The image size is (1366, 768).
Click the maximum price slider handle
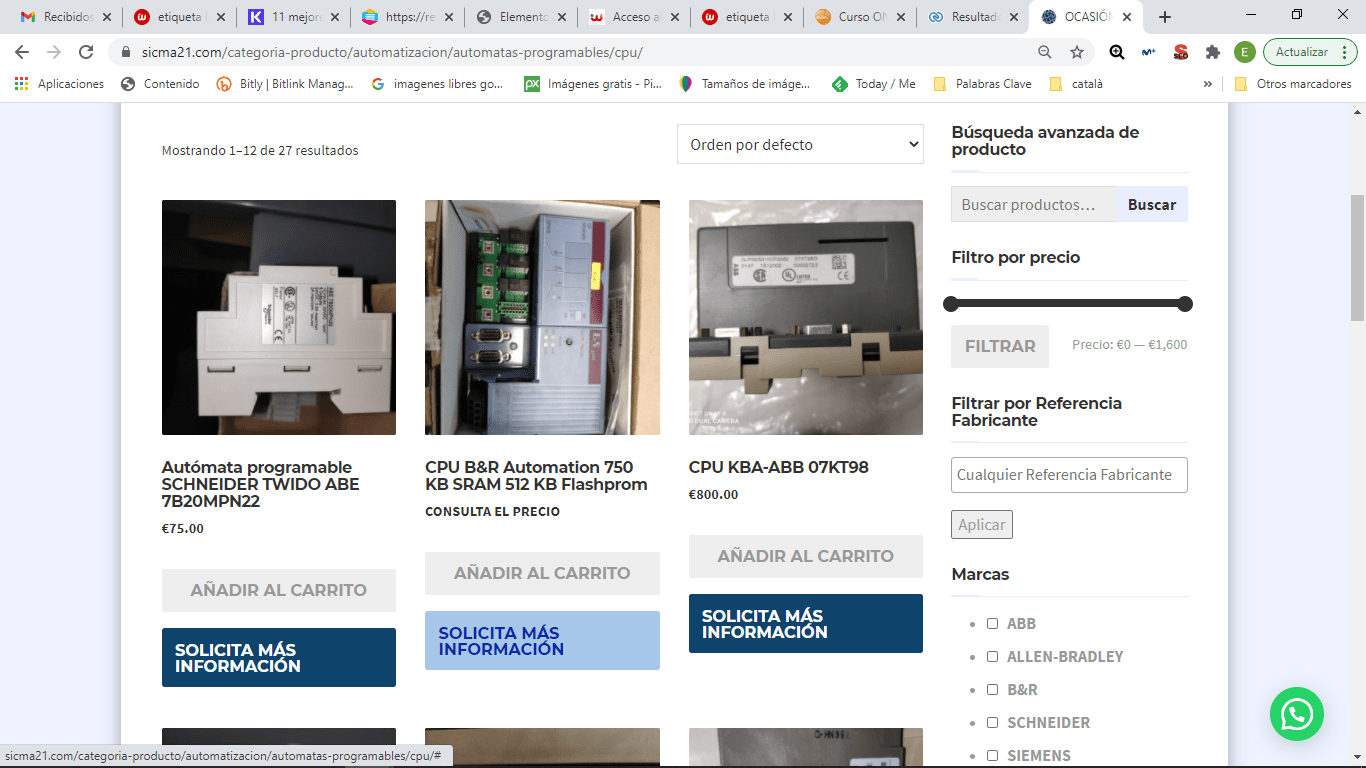pos(1185,304)
